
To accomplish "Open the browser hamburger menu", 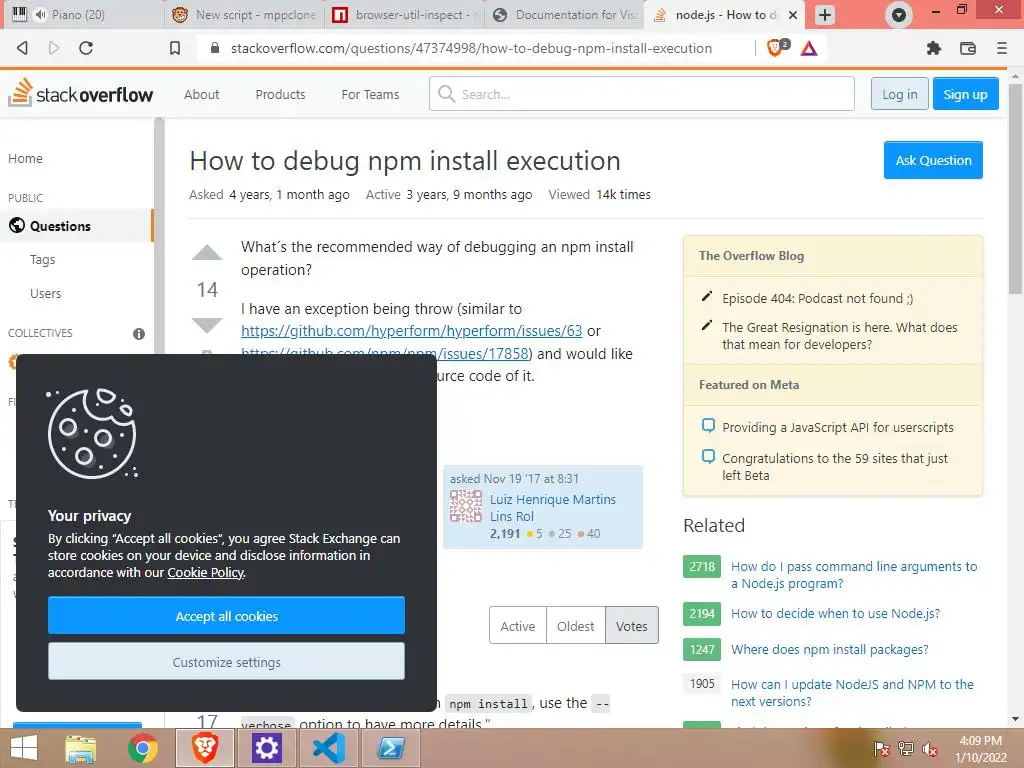I will tap(1002, 48).
